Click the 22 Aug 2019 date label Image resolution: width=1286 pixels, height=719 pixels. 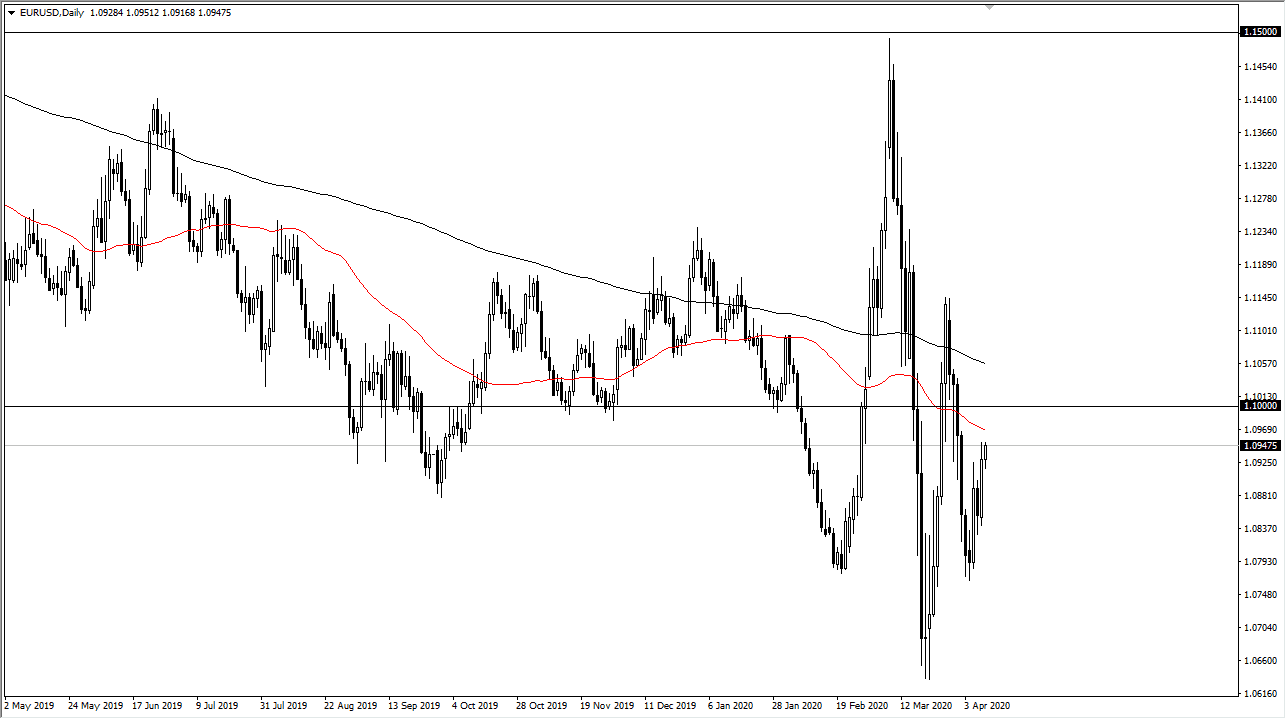tap(349, 706)
